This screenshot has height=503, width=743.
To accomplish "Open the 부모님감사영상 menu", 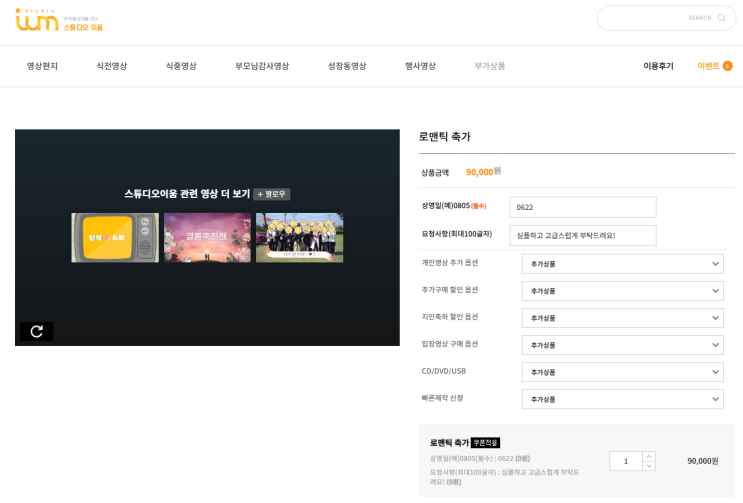I will tap(262, 66).
